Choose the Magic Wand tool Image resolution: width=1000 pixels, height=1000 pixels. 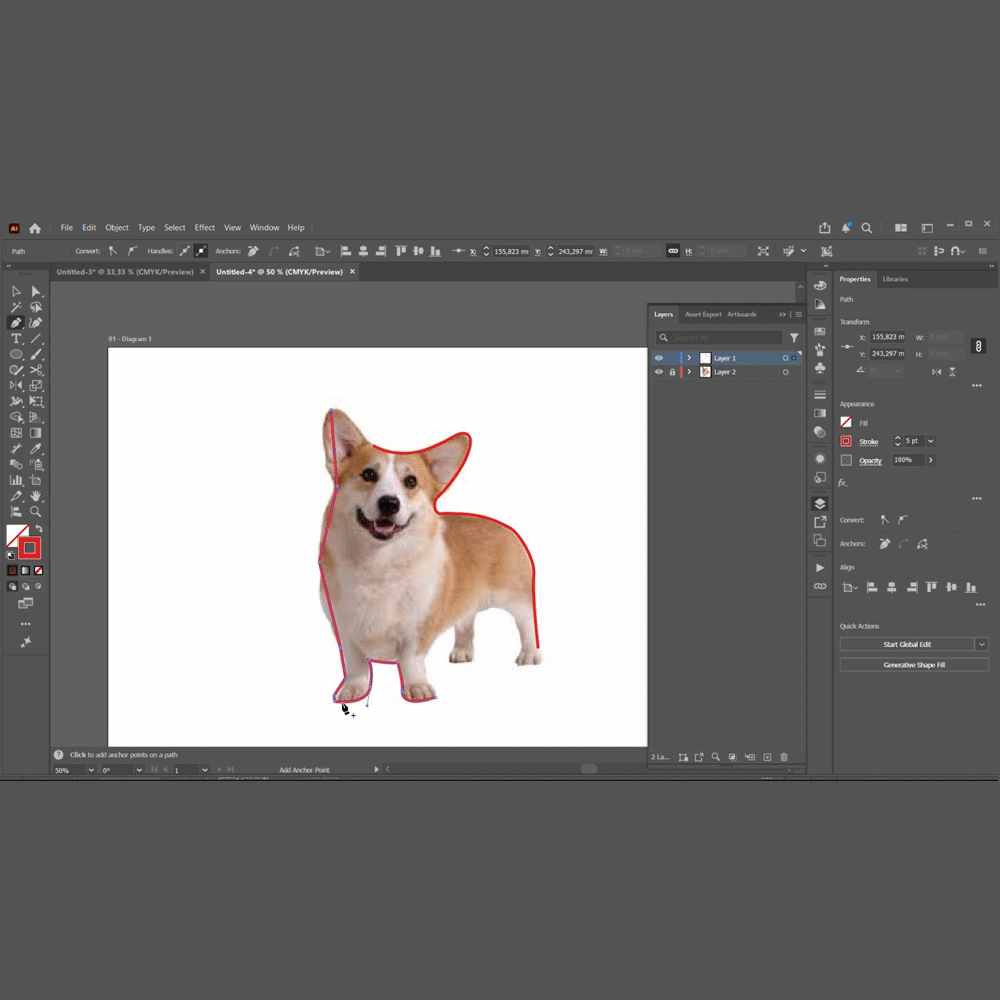tap(16, 307)
